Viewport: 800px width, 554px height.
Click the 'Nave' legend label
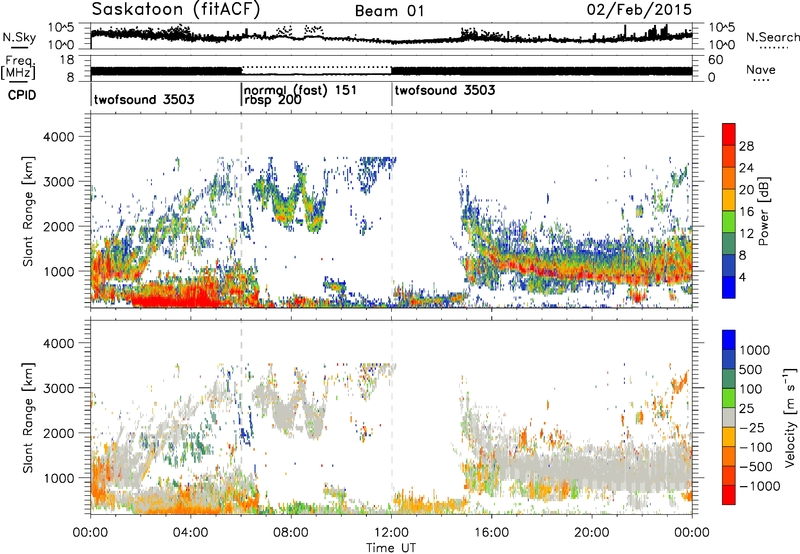pos(761,69)
